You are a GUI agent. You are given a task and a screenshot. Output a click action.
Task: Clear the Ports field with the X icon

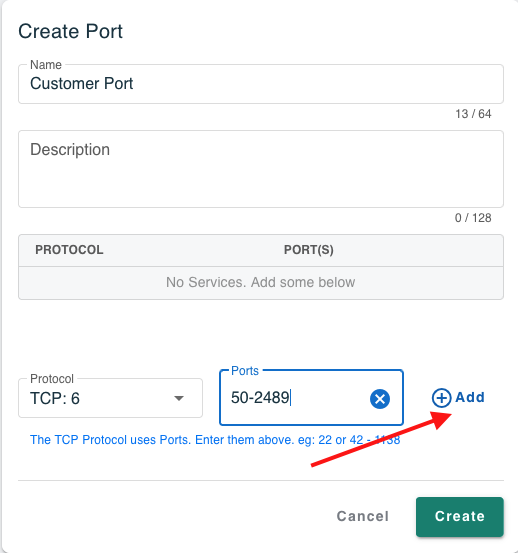point(380,399)
